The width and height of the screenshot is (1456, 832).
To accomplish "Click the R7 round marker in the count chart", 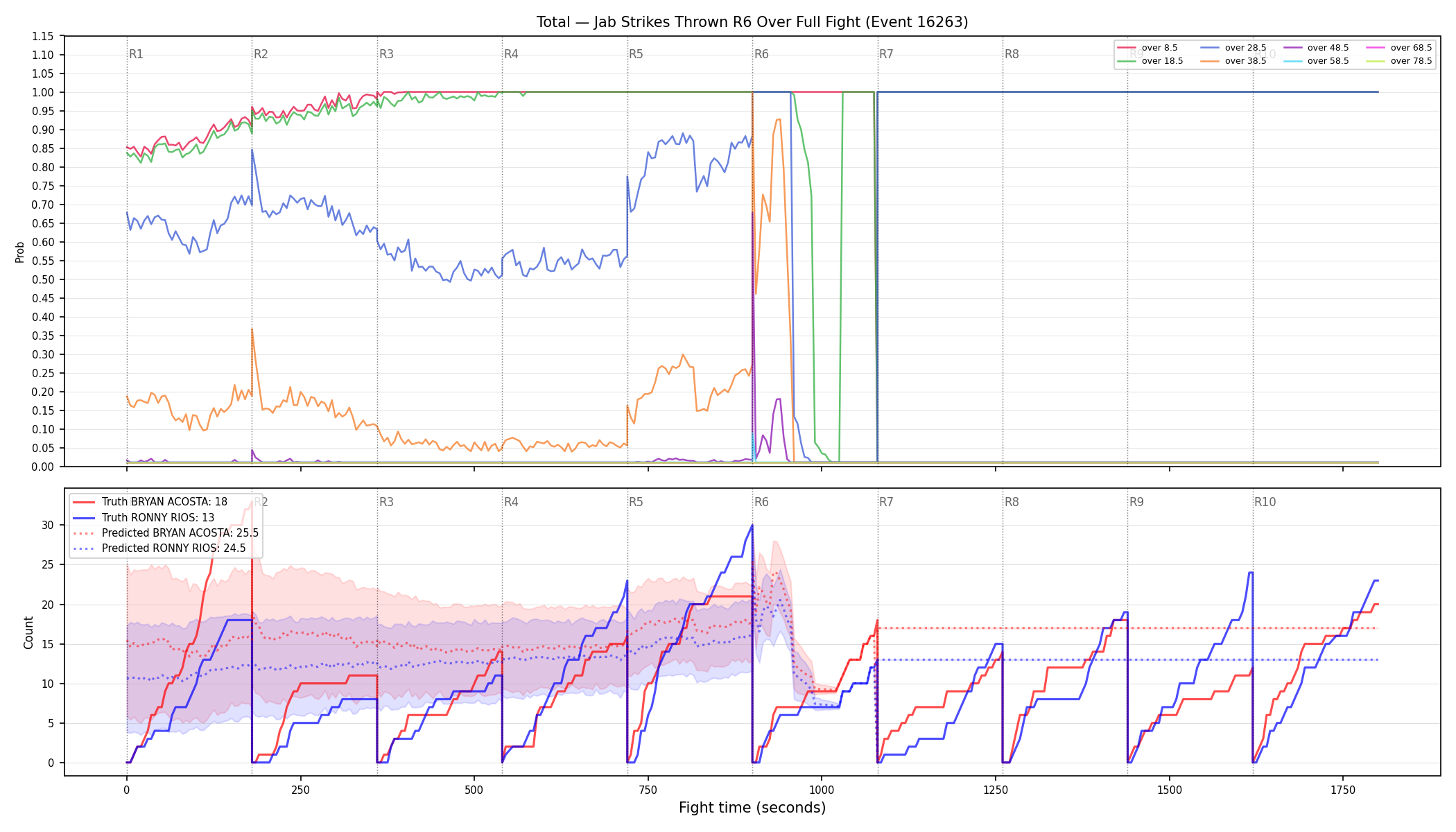I will 886,502.
